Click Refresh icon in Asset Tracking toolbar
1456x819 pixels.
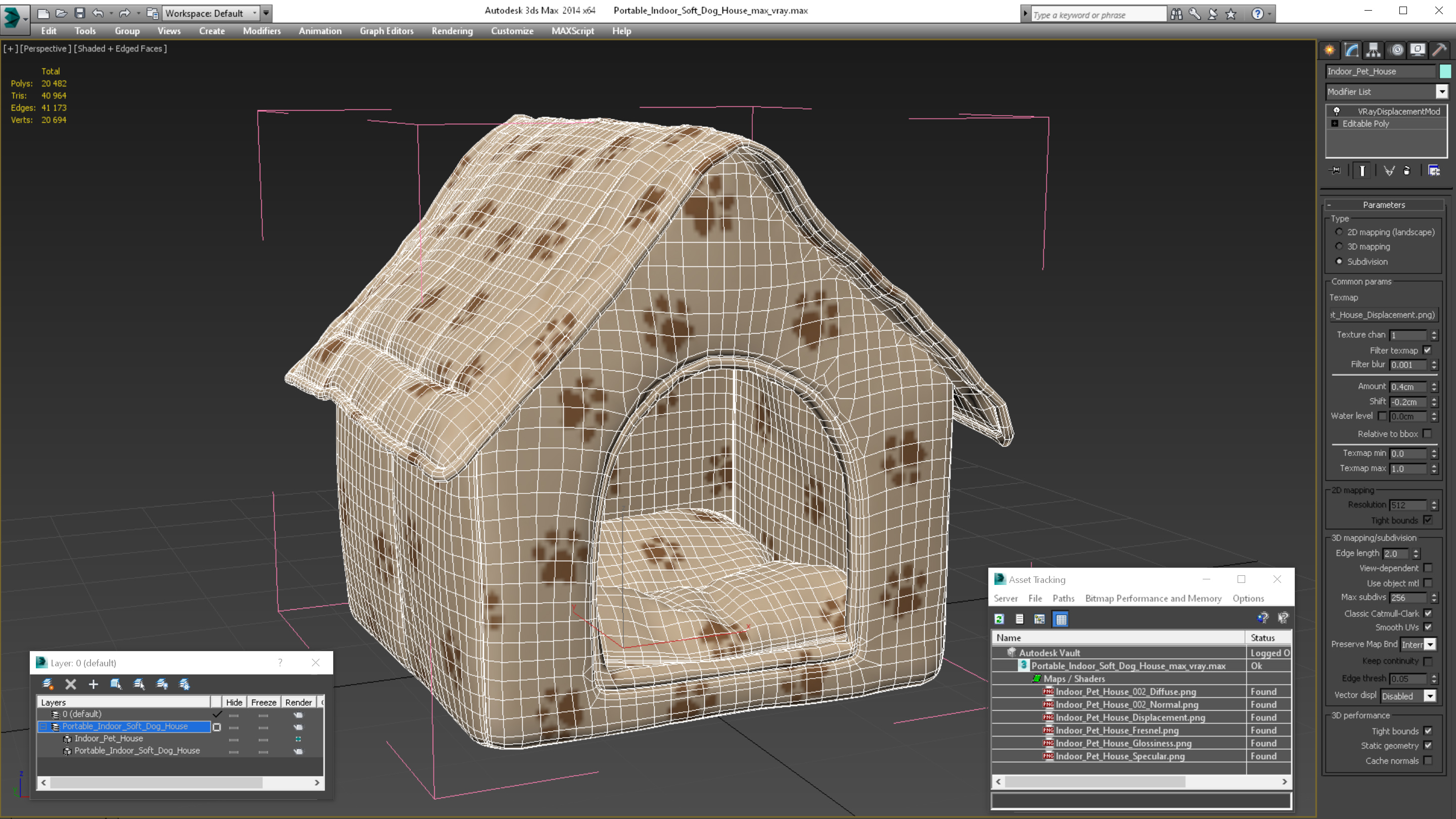click(x=999, y=619)
